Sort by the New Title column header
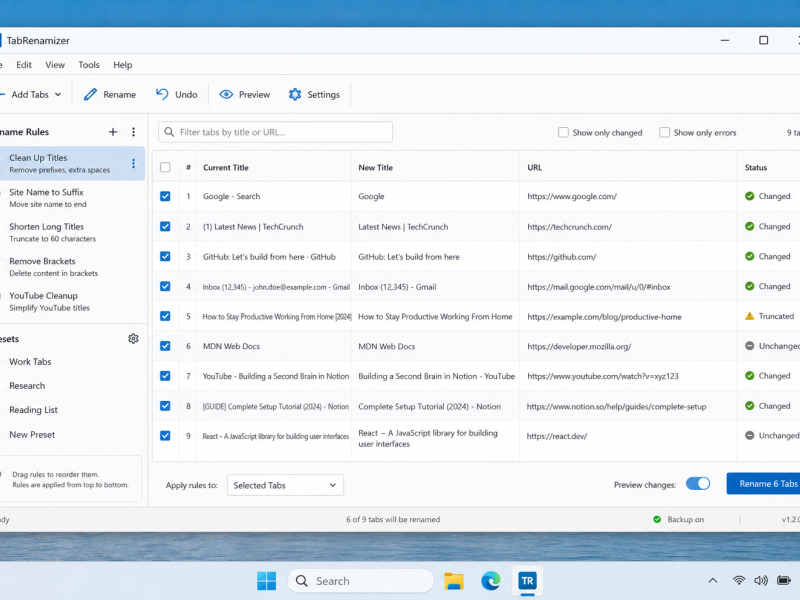Viewport: 800px width, 600px height. click(376, 167)
